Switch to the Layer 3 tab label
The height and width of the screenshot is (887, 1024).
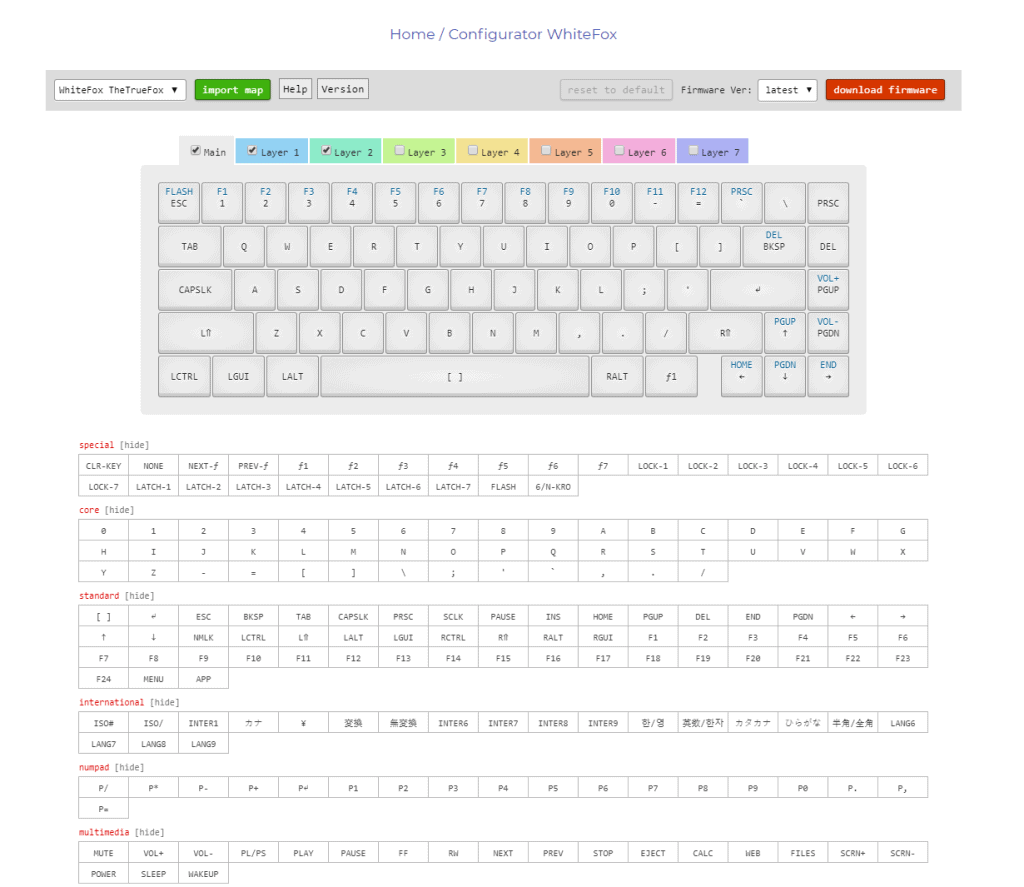pyautogui.click(x=426, y=152)
